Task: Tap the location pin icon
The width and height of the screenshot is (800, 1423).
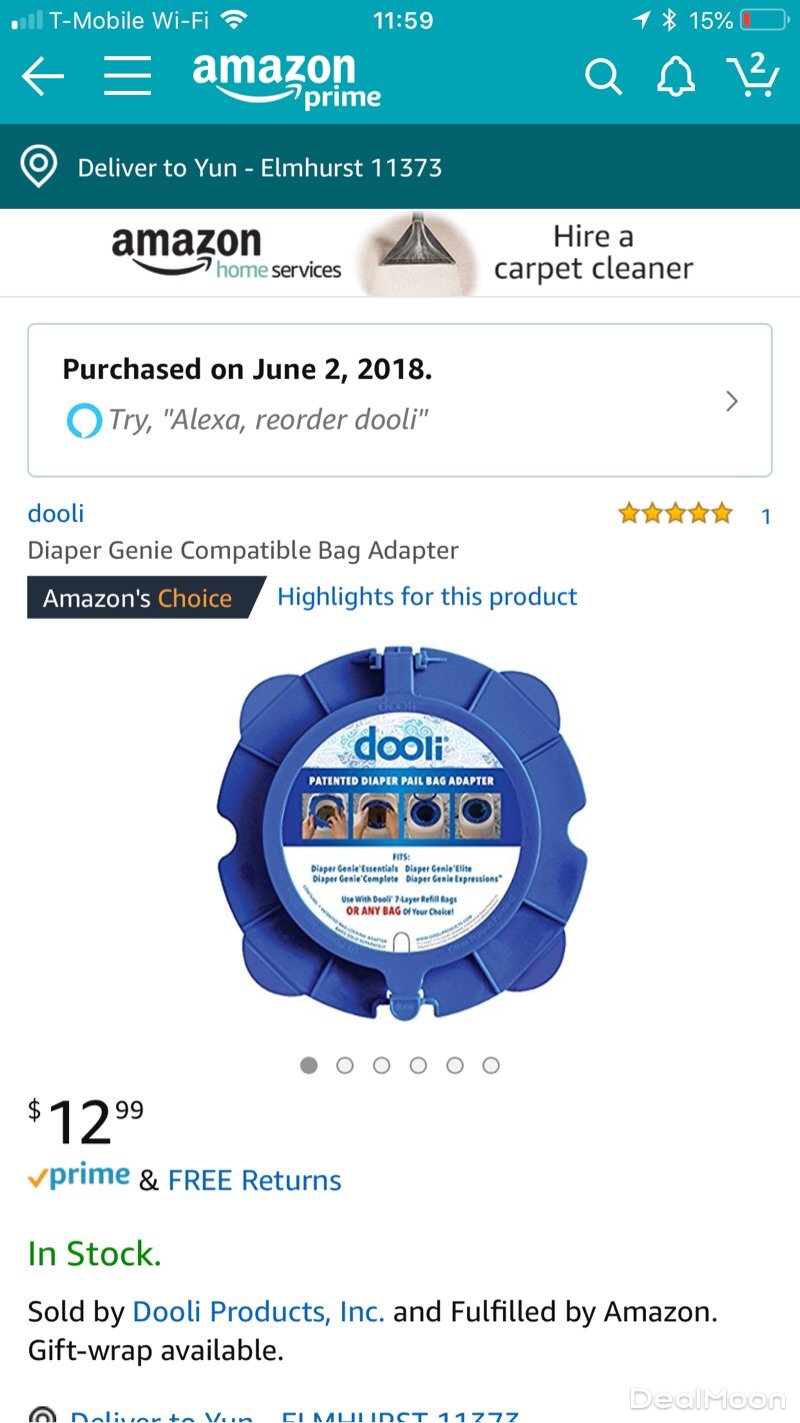Action: point(39,167)
